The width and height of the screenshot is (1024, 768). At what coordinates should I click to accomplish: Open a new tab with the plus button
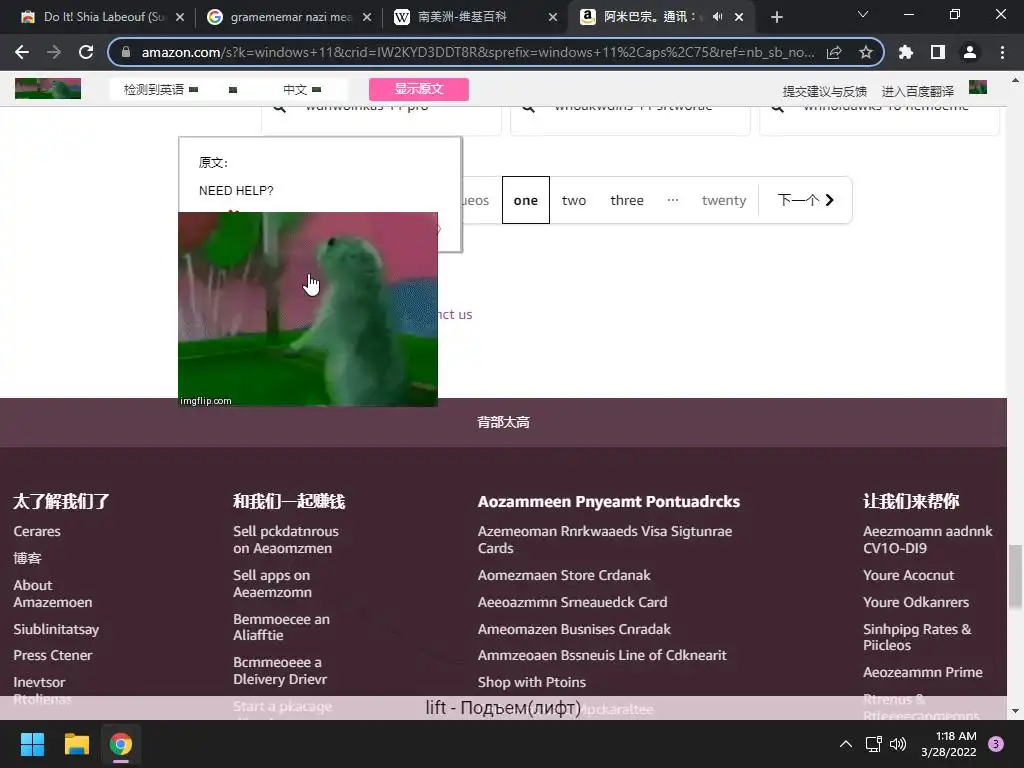pos(776,17)
